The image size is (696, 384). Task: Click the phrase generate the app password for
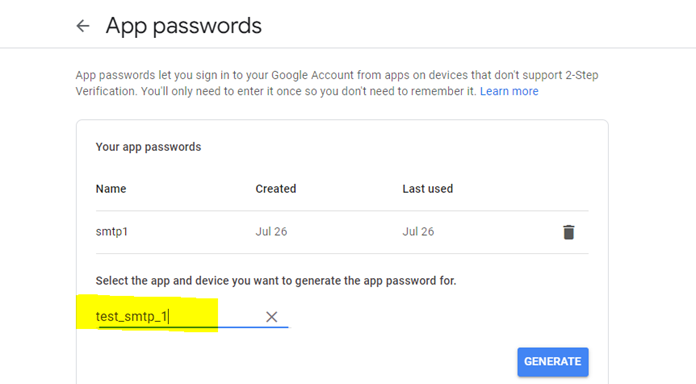(x=376, y=281)
